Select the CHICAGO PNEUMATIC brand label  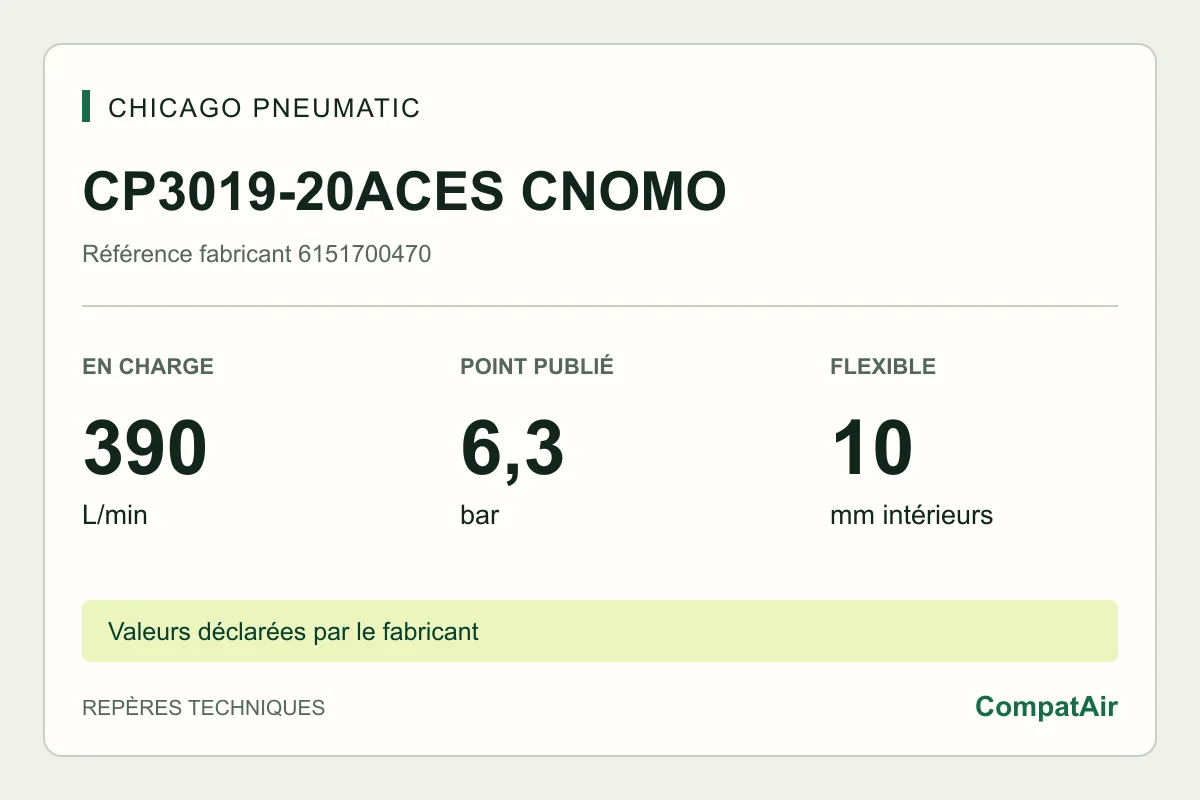pyautogui.click(x=264, y=108)
